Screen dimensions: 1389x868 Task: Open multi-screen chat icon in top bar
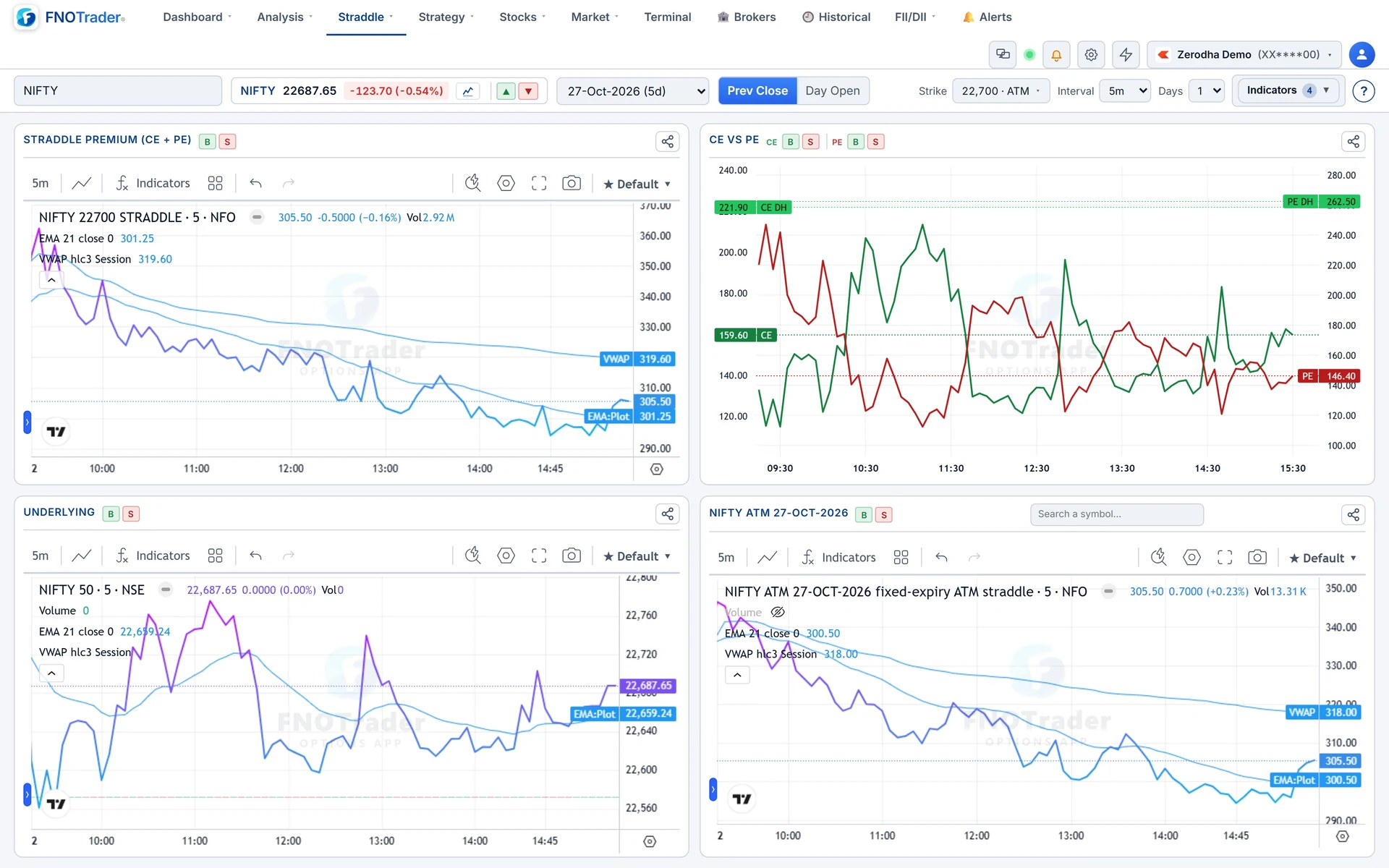click(x=1003, y=54)
